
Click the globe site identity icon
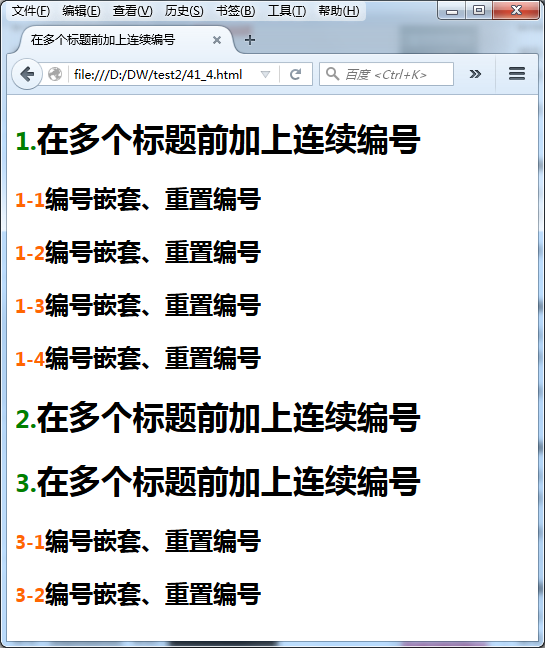coord(55,75)
